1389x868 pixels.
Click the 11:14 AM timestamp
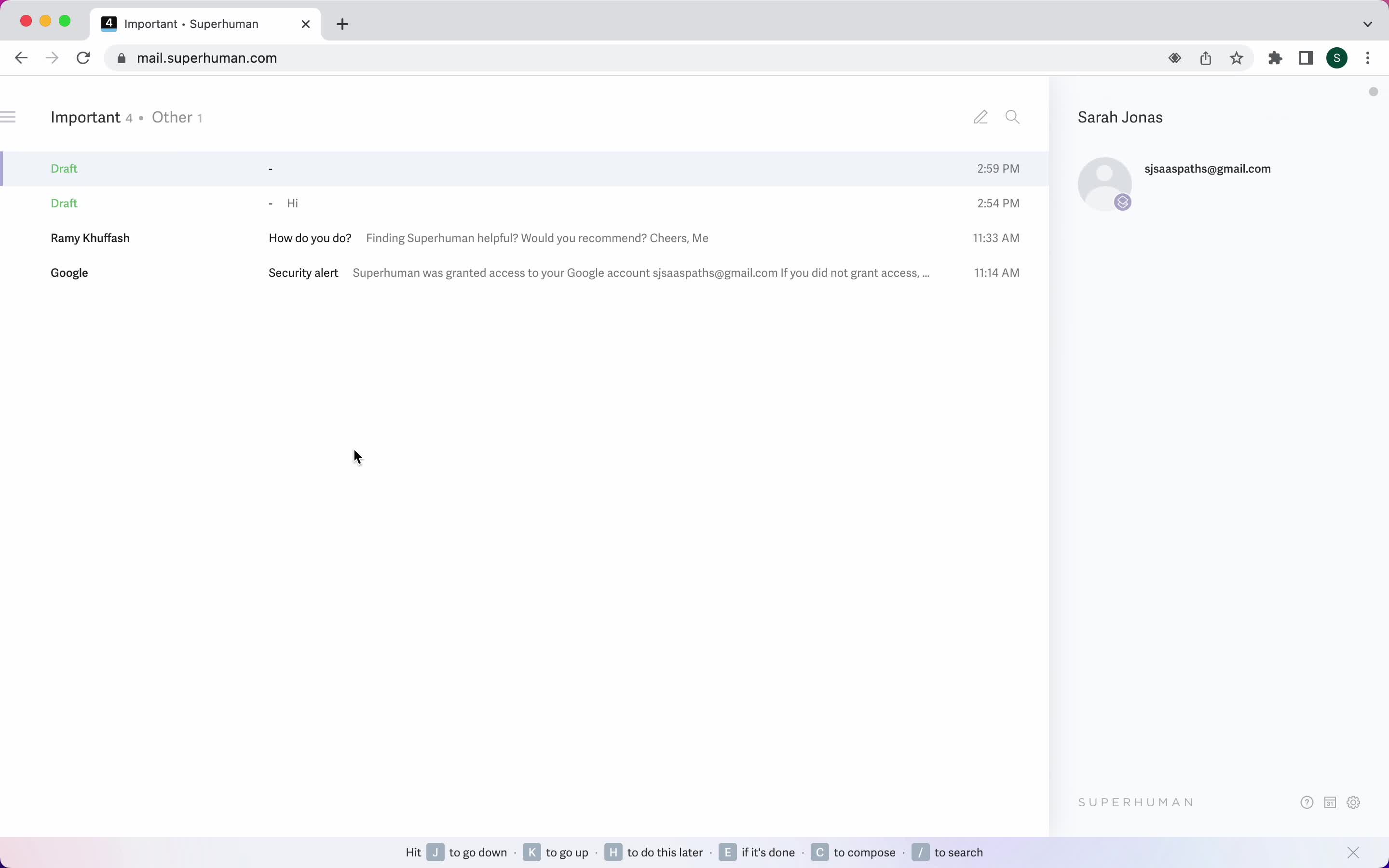coord(997,272)
